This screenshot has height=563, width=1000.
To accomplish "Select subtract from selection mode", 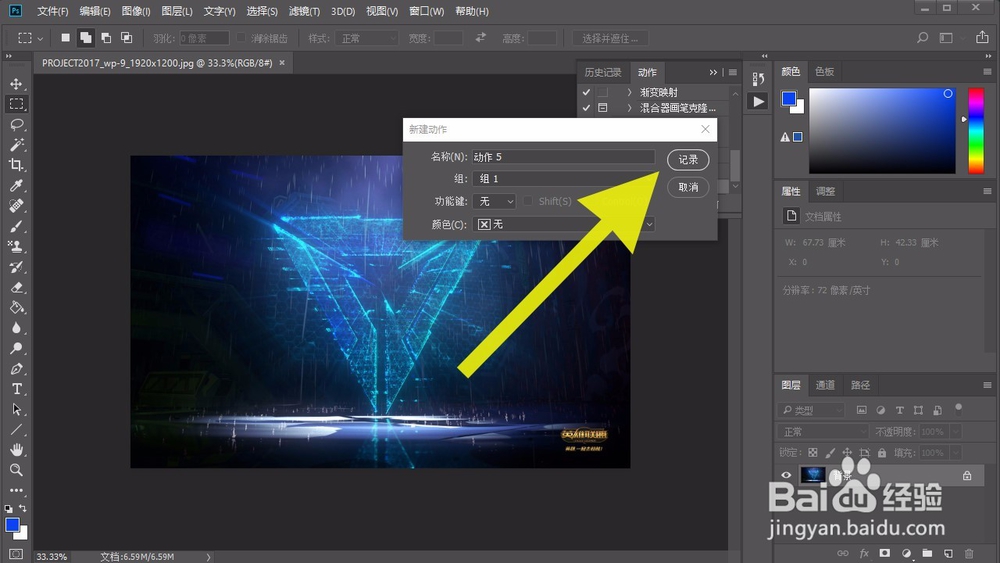I will point(106,38).
